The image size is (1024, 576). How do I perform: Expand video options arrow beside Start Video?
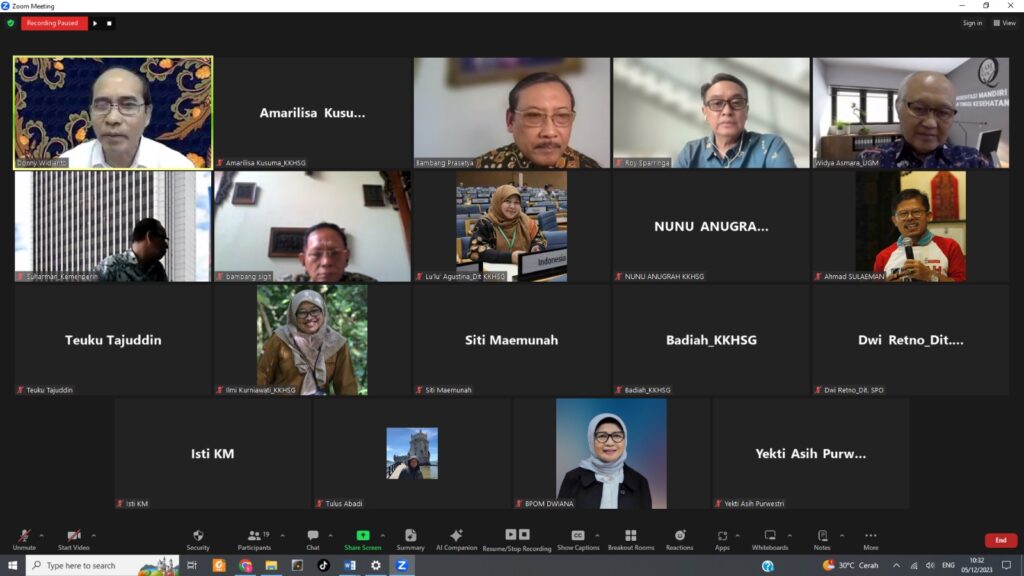tap(94, 535)
